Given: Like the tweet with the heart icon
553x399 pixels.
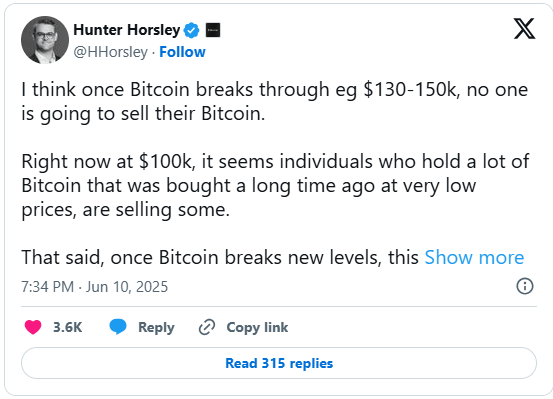Looking at the screenshot, I should (x=33, y=327).
